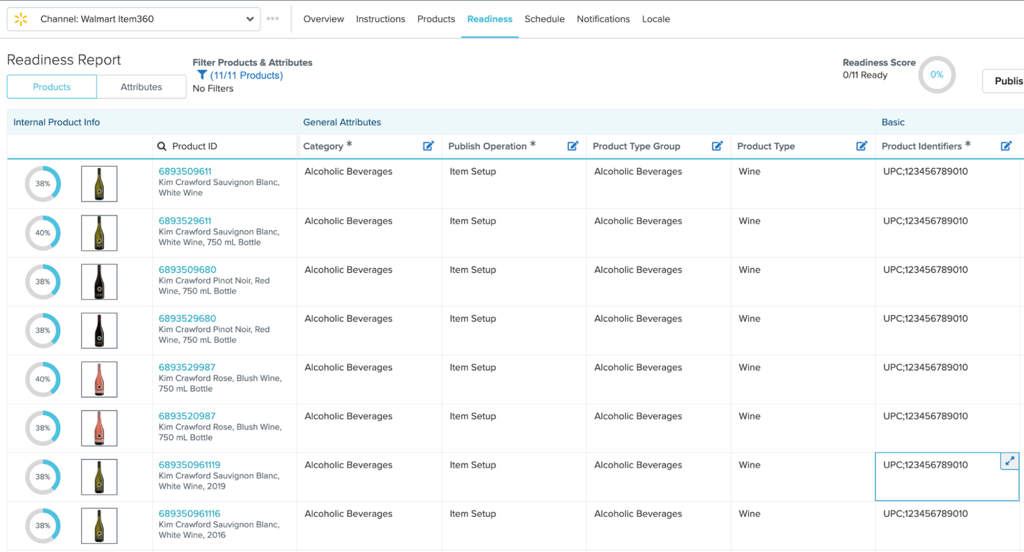Edit the Product Type column
The width and height of the screenshot is (1024, 552).
point(861,146)
